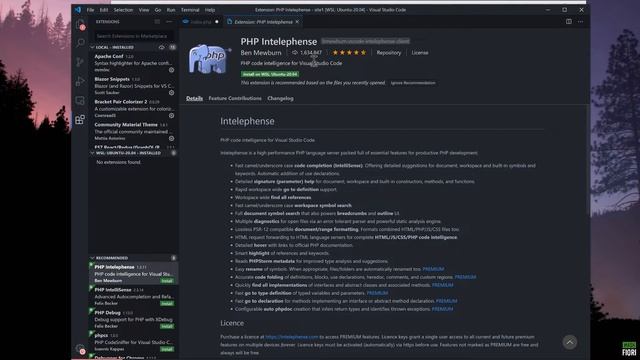640x360 pixels.
Task: Open the Go menu
Action: point(158,10)
